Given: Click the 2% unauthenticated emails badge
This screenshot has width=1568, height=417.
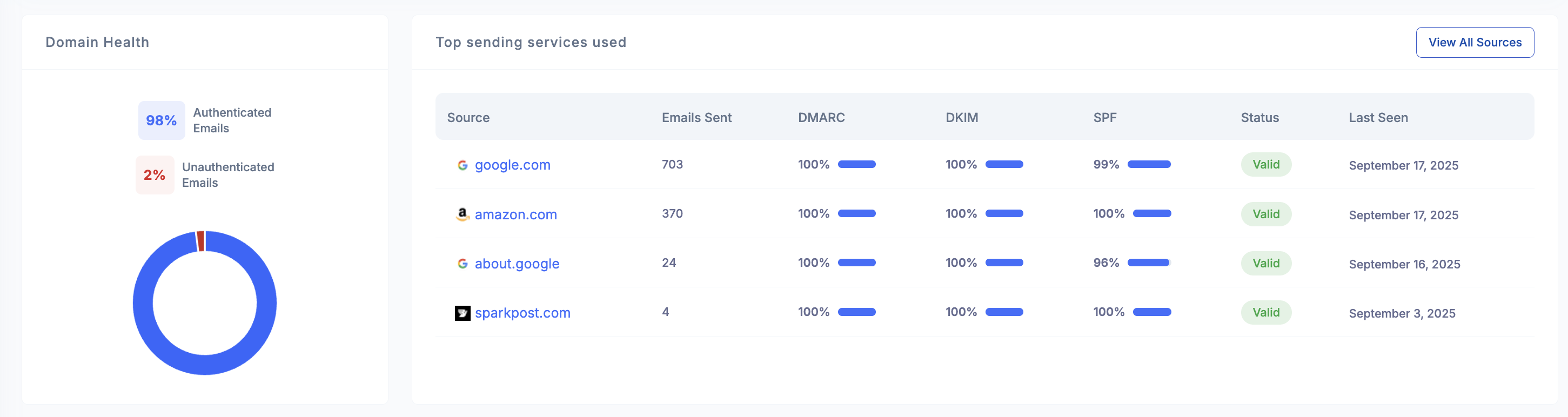Looking at the screenshot, I should [x=155, y=176].
